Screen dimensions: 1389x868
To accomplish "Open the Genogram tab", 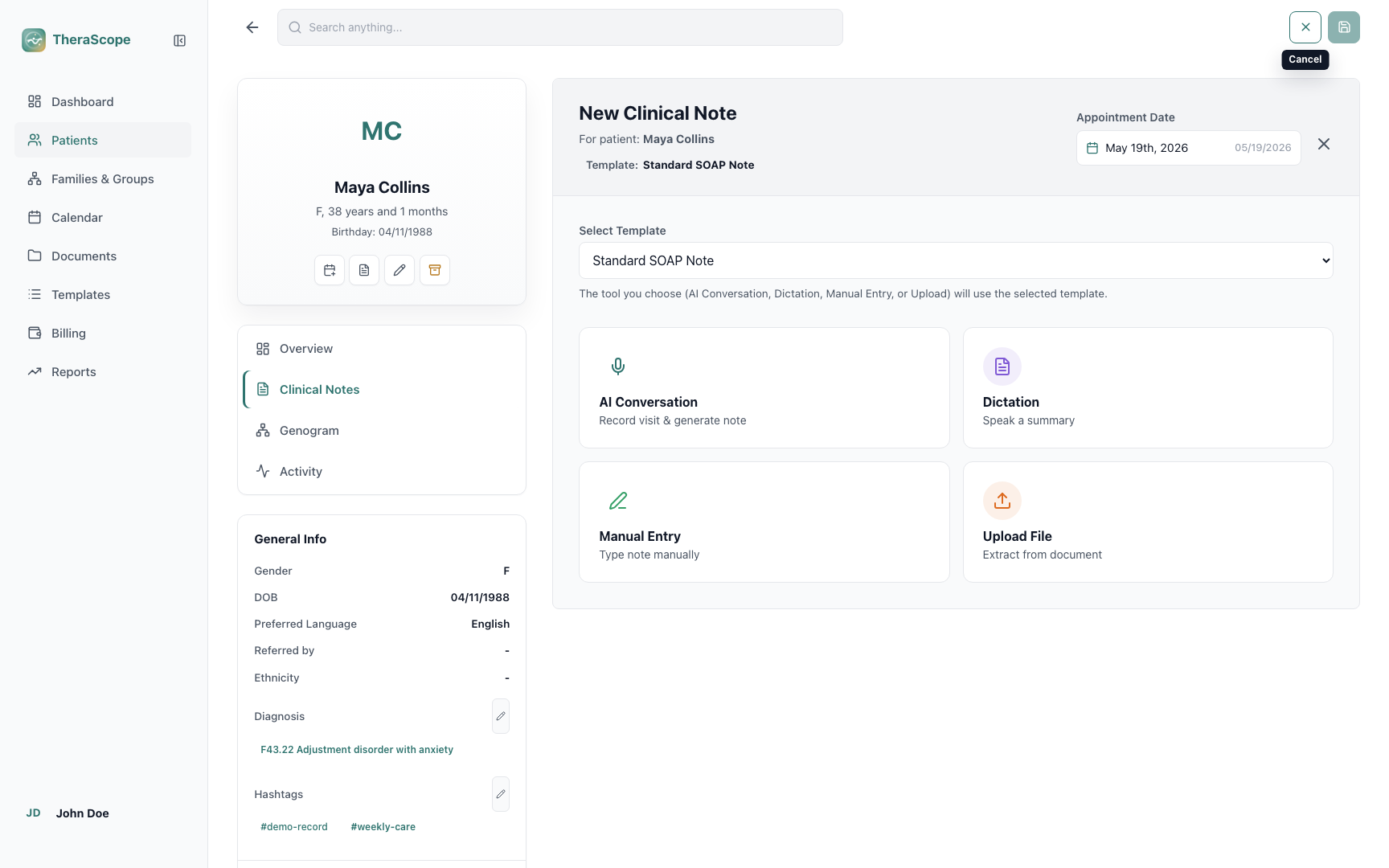I will pos(382,431).
